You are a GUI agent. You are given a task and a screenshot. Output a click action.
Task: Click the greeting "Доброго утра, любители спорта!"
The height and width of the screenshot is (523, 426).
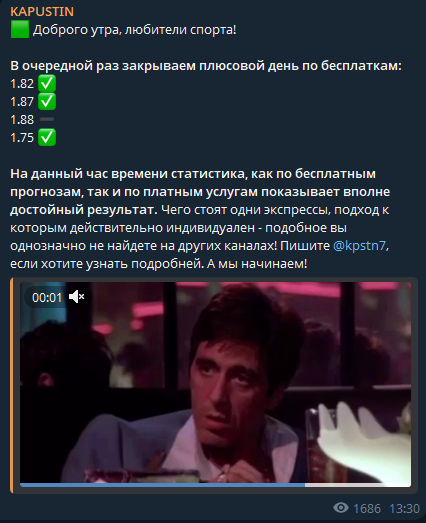click(x=134, y=30)
